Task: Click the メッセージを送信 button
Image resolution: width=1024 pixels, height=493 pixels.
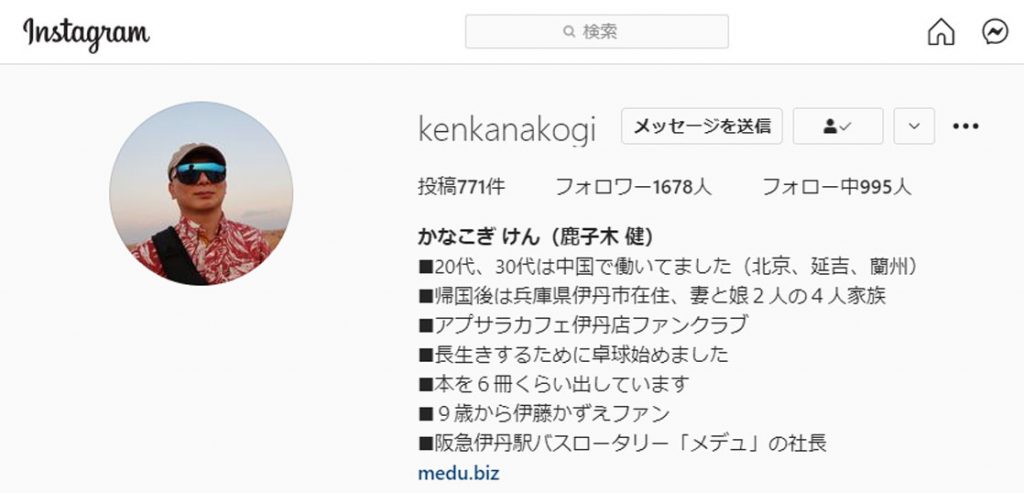Action: (x=702, y=126)
